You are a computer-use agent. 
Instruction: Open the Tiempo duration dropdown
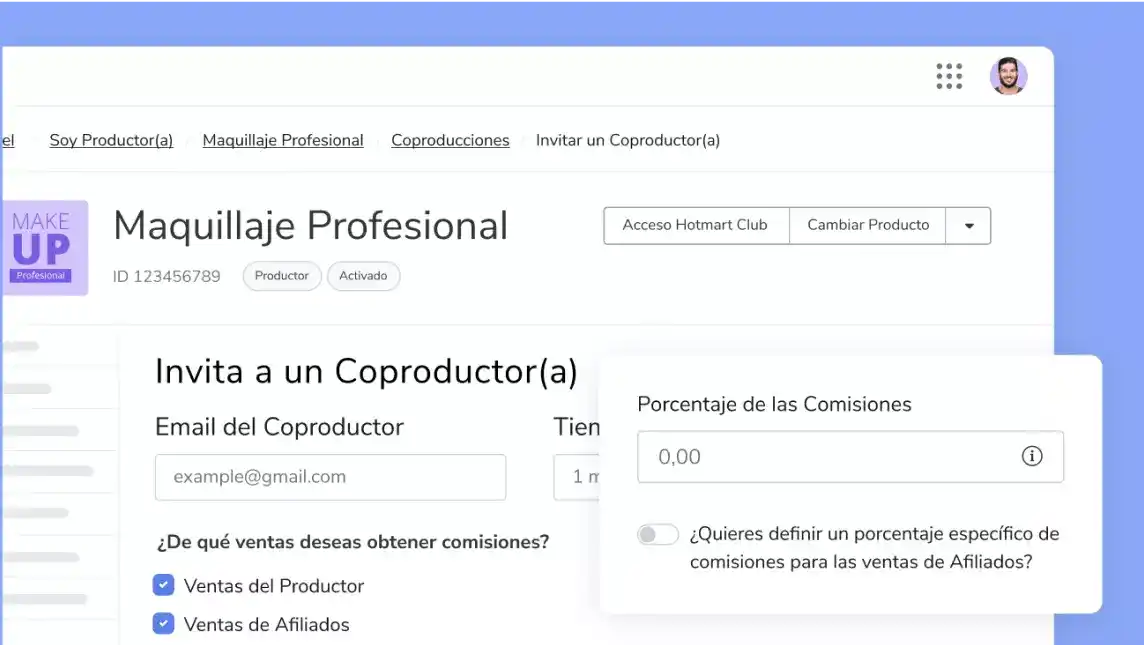pyautogui.click(x=585, y=477)
